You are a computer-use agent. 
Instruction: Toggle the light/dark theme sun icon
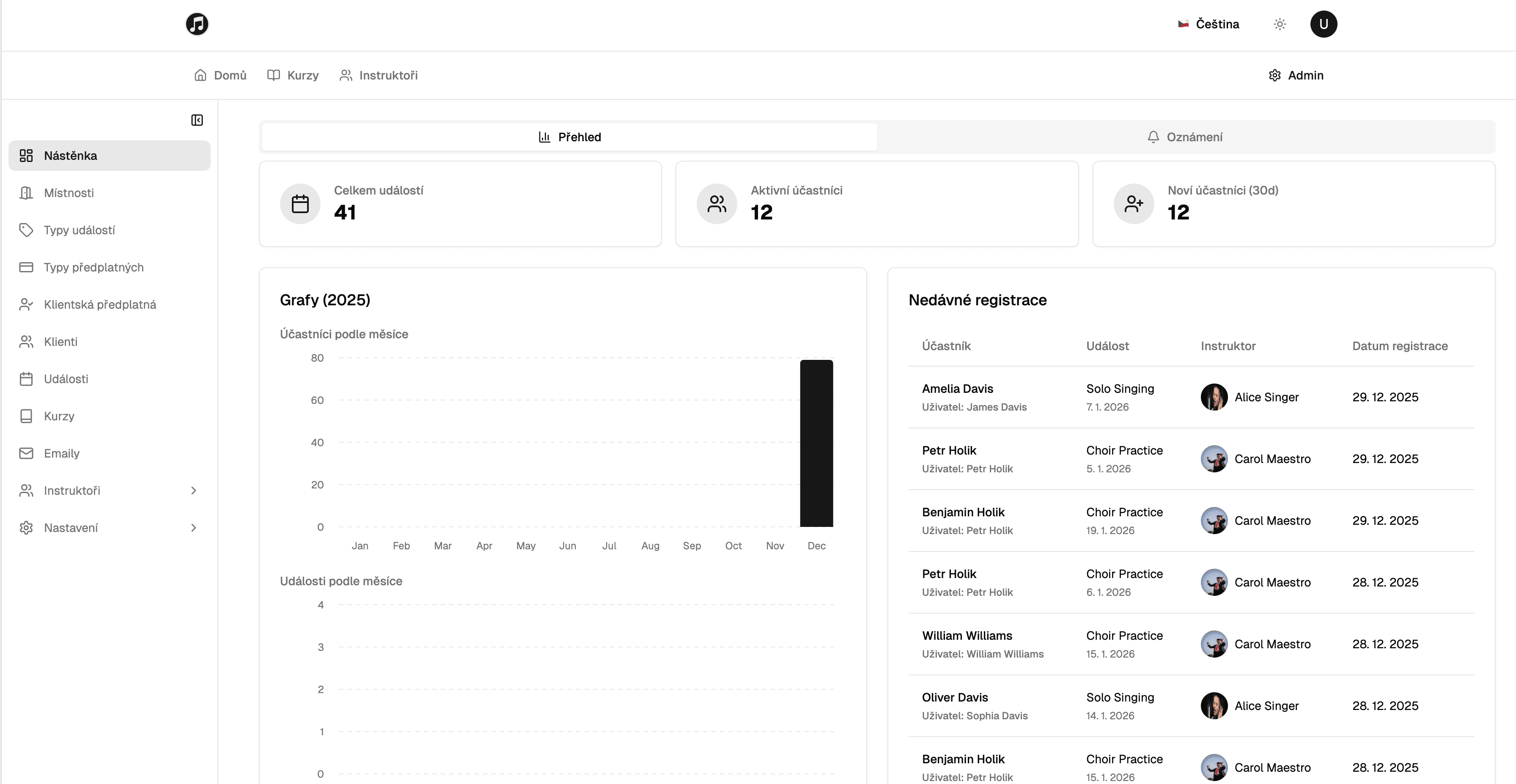point(1280,24)
